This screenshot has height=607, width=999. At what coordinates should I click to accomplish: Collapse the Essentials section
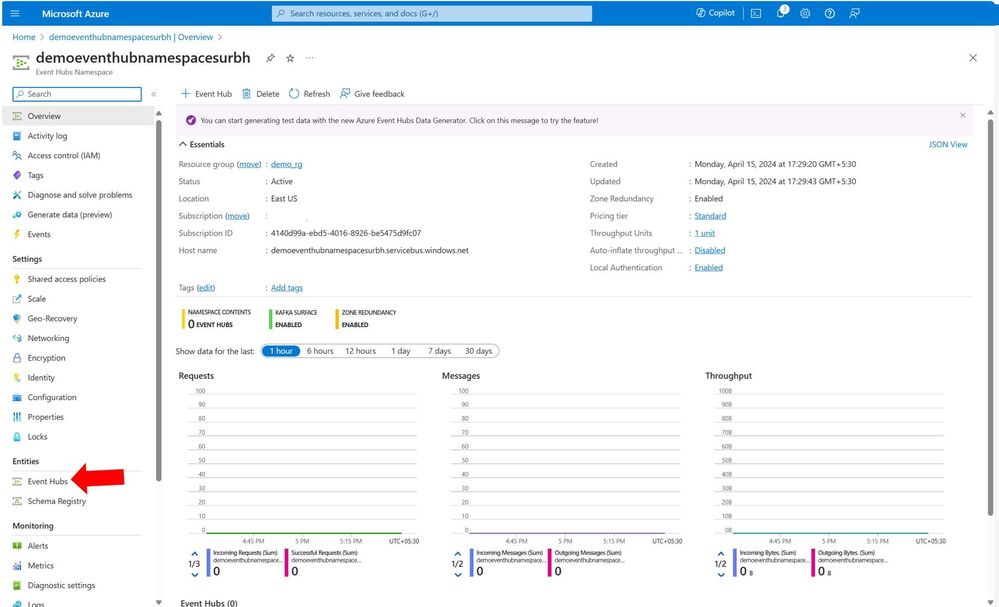point(202,145)
